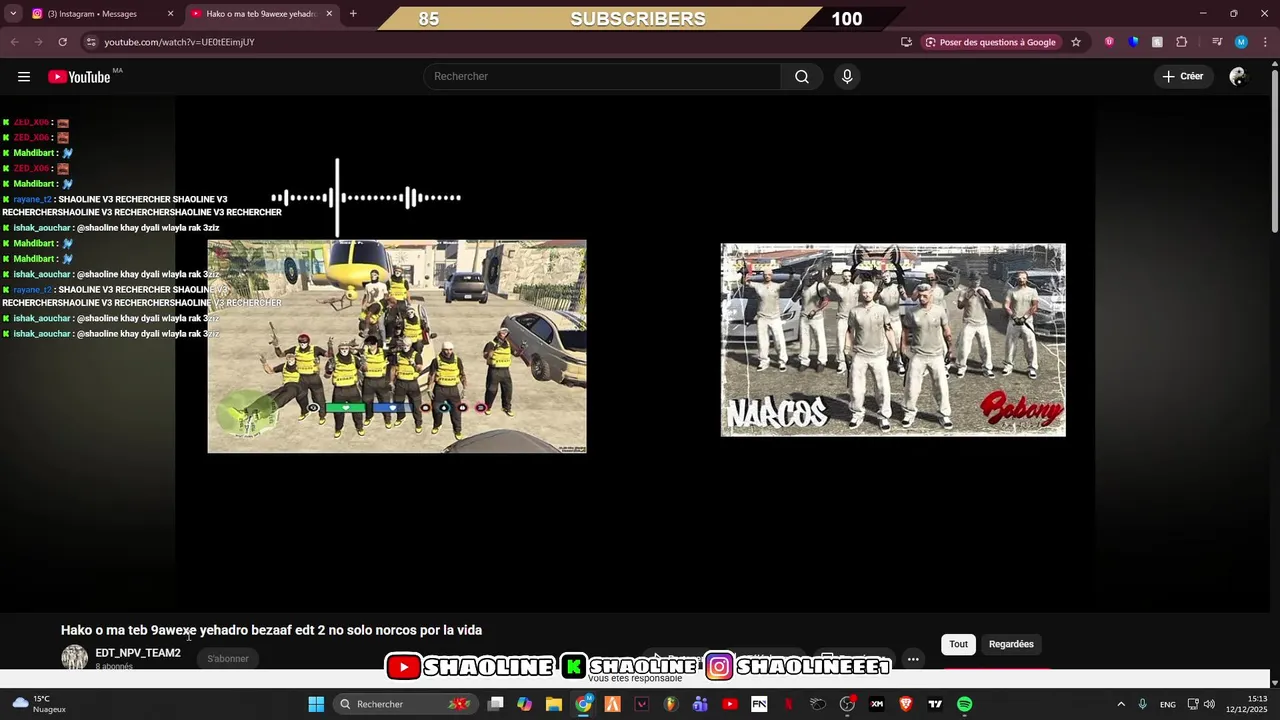Launch Spotify from the taskbar

point(964,704)
